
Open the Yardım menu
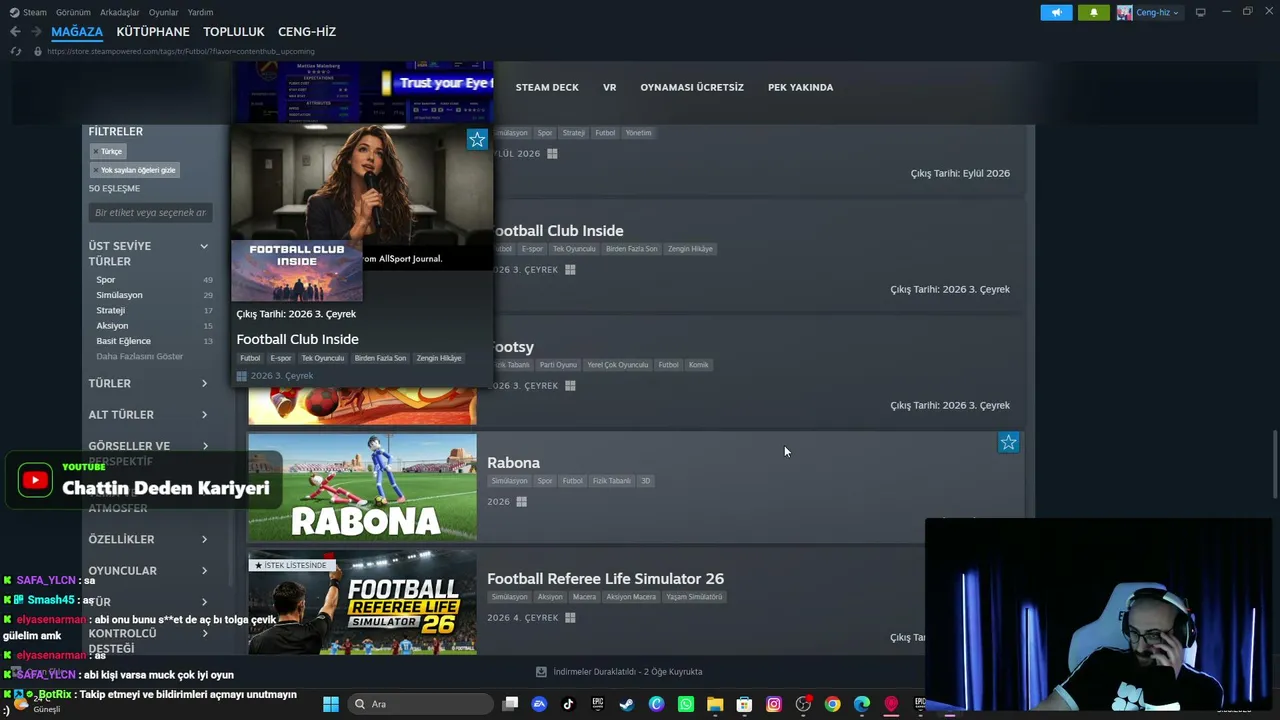coord(201,12)
